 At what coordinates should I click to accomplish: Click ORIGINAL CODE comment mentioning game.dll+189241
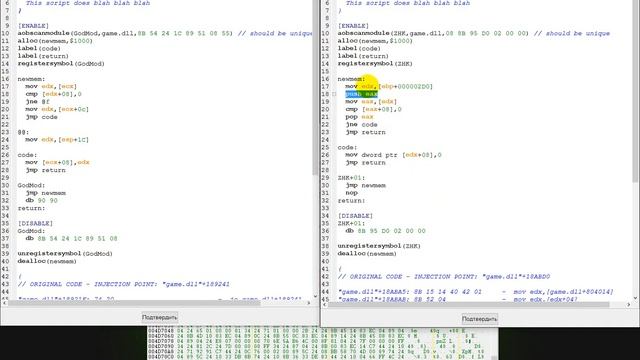[x=124, y=284]
